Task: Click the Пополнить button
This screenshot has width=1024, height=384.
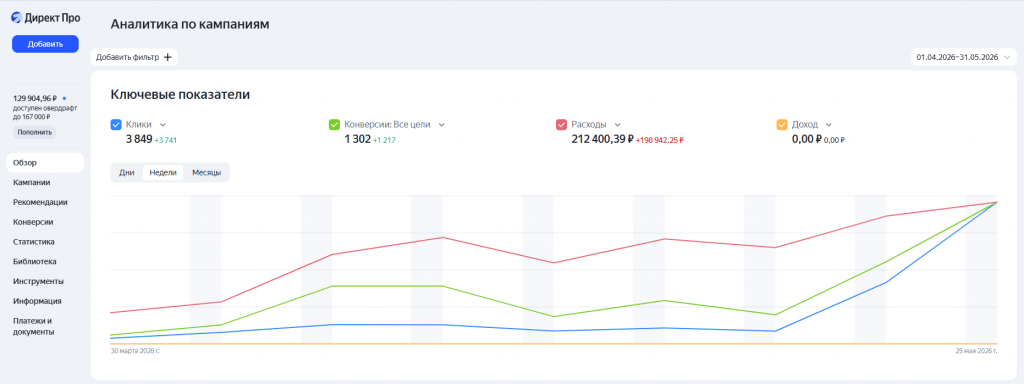Action: pos(35,133)
